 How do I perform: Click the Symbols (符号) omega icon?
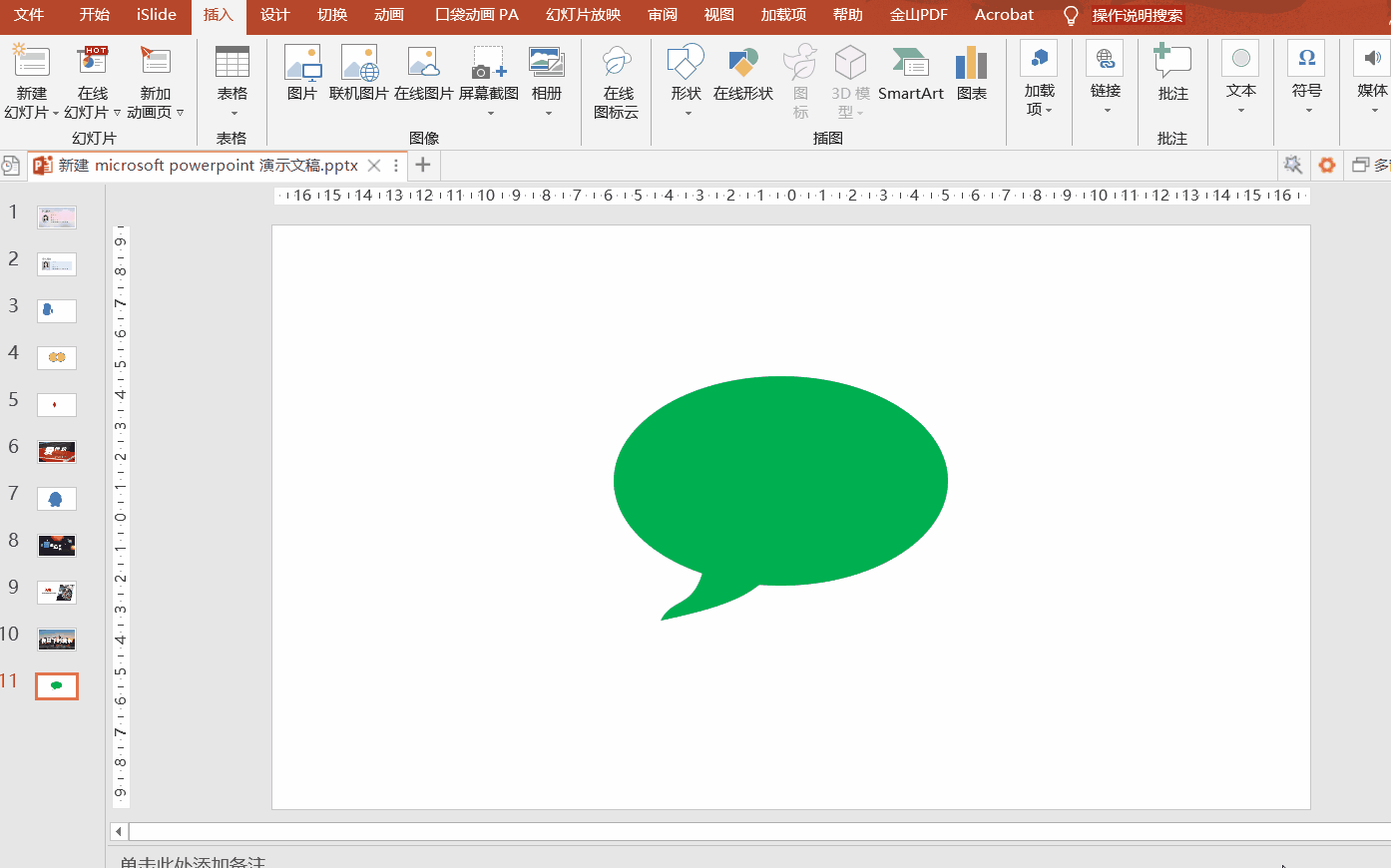point(1306,59)
